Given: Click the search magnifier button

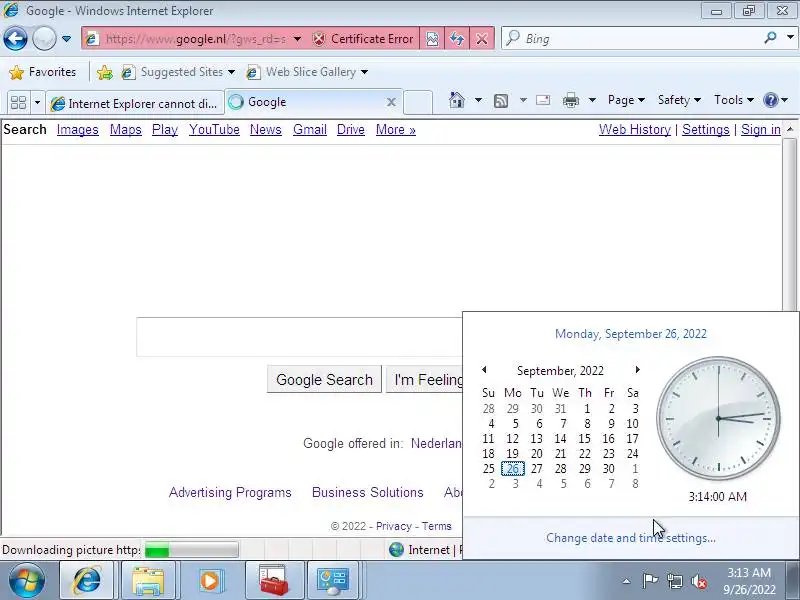Looking at the screenshot, I should (x=770, y=38).
